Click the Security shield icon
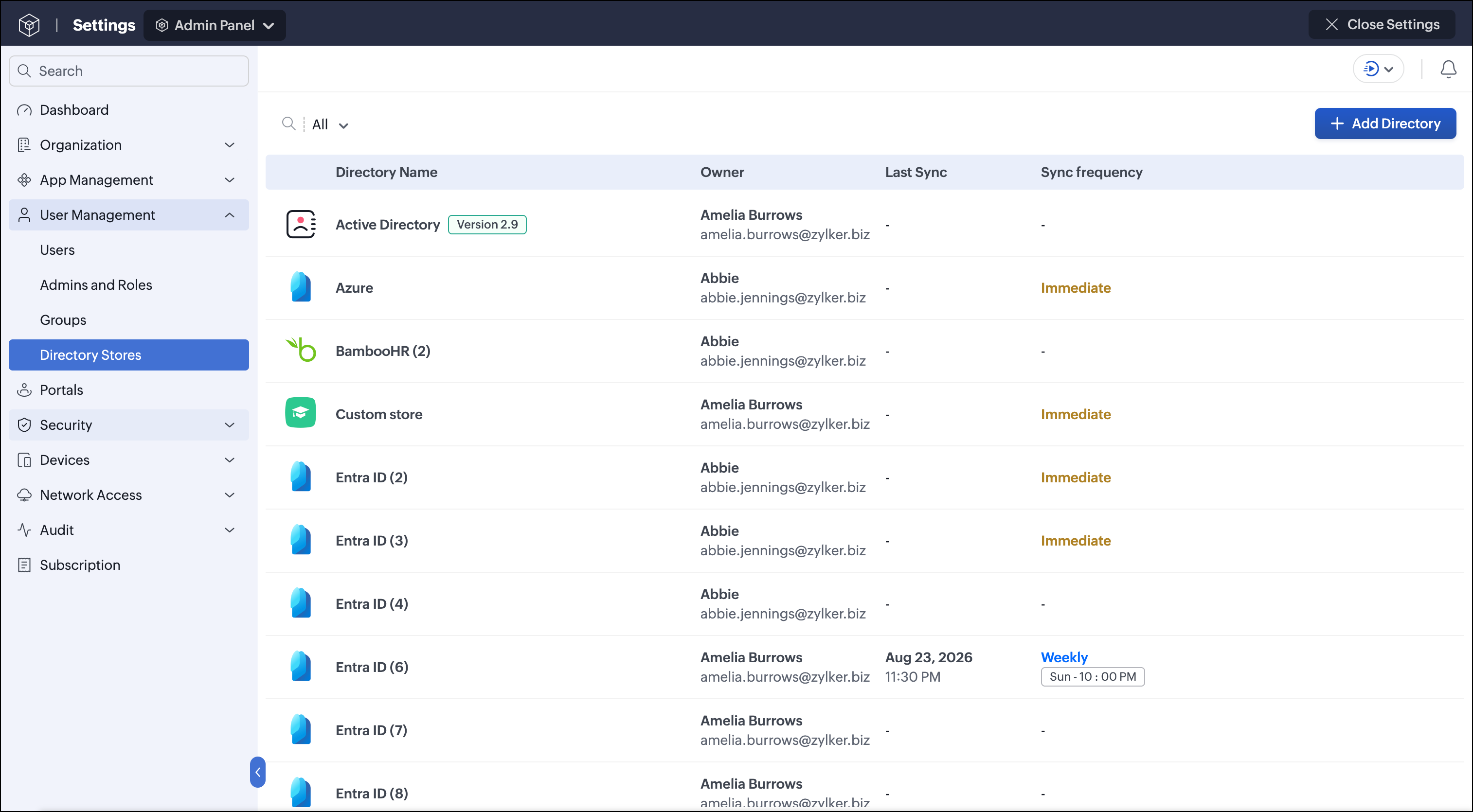Viewport: 1473px width, 812px height. 24,424
